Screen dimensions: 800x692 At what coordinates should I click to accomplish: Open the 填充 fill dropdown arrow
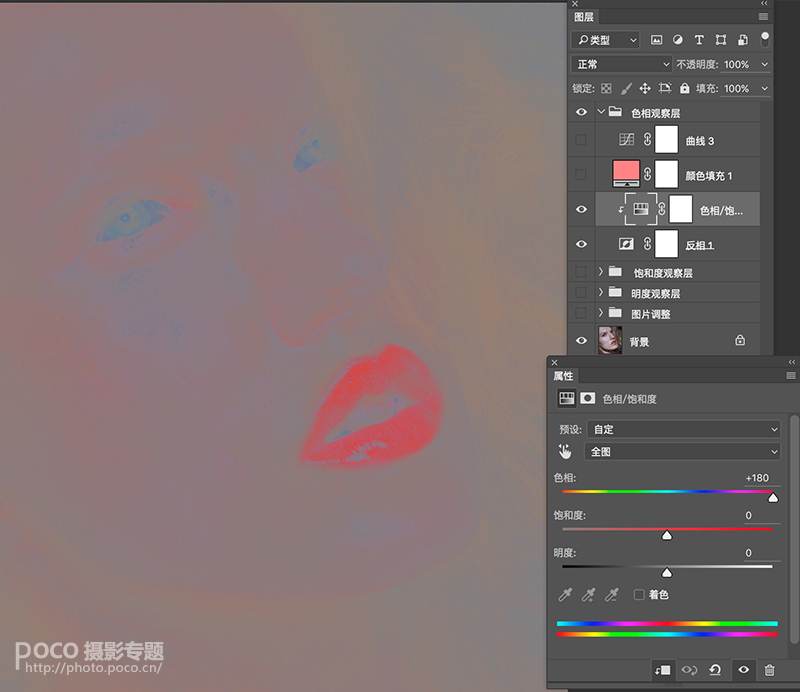[764, 88]
